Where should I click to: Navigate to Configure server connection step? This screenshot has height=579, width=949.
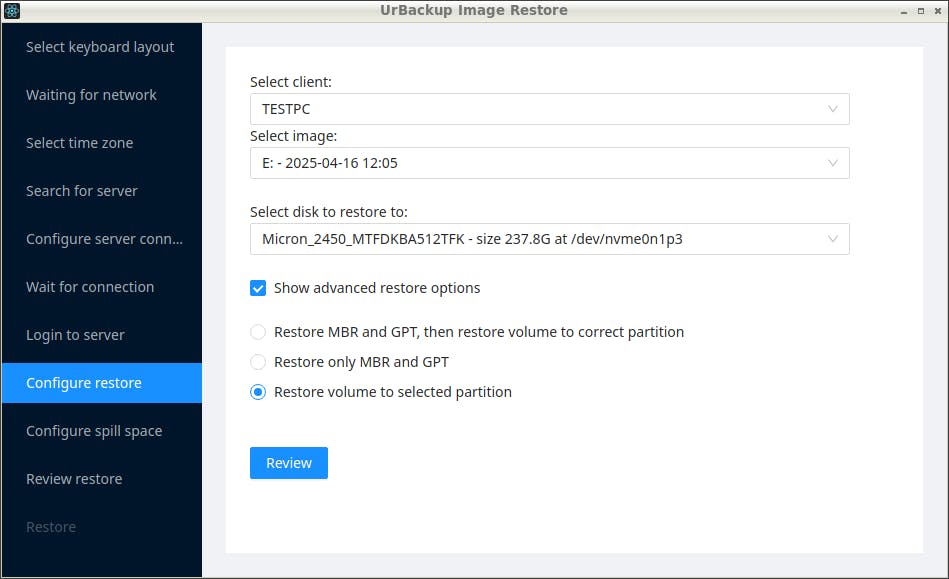pyautogui.click(x=104, y=239)
